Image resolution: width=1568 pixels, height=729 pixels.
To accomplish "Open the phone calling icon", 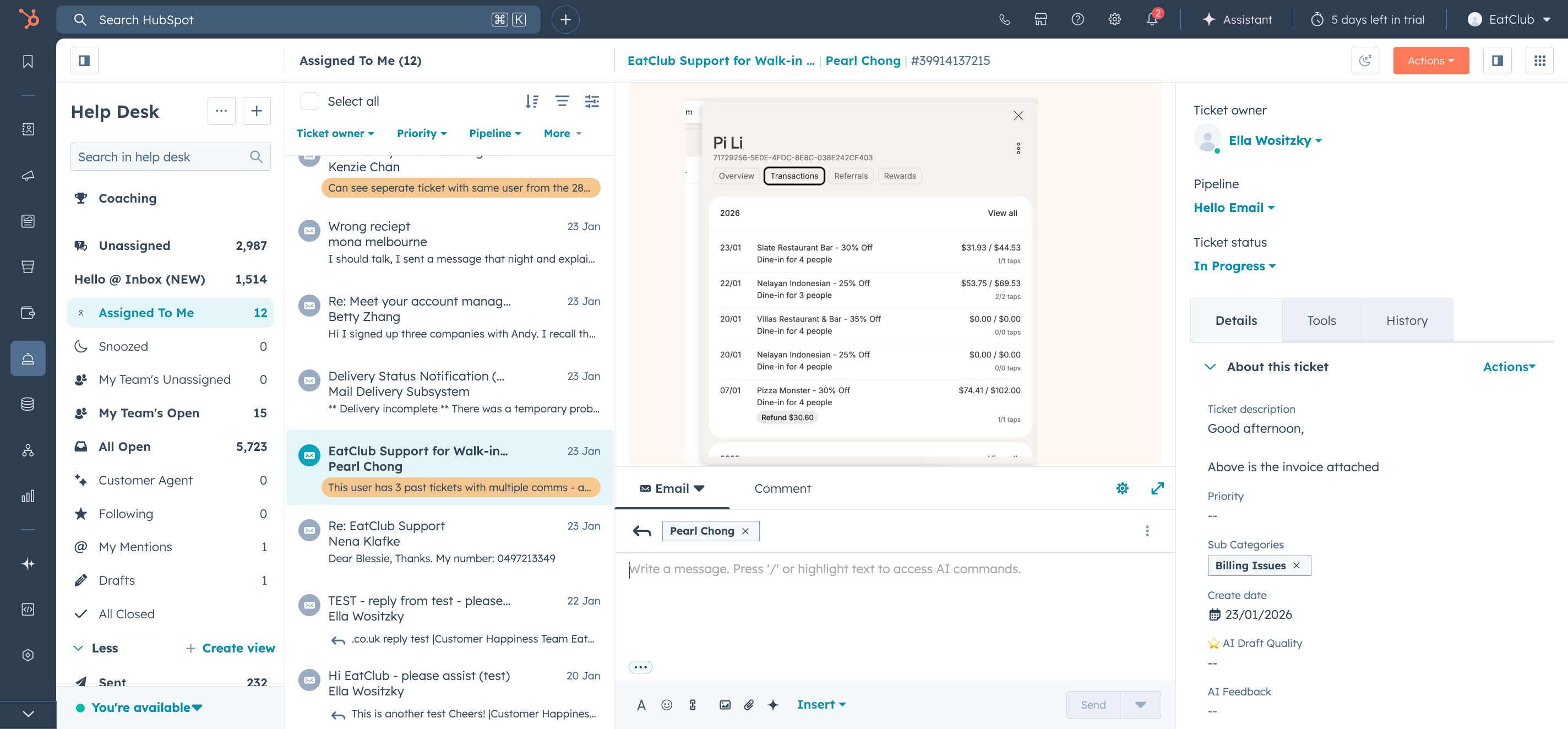I will tap(1004, 19).
